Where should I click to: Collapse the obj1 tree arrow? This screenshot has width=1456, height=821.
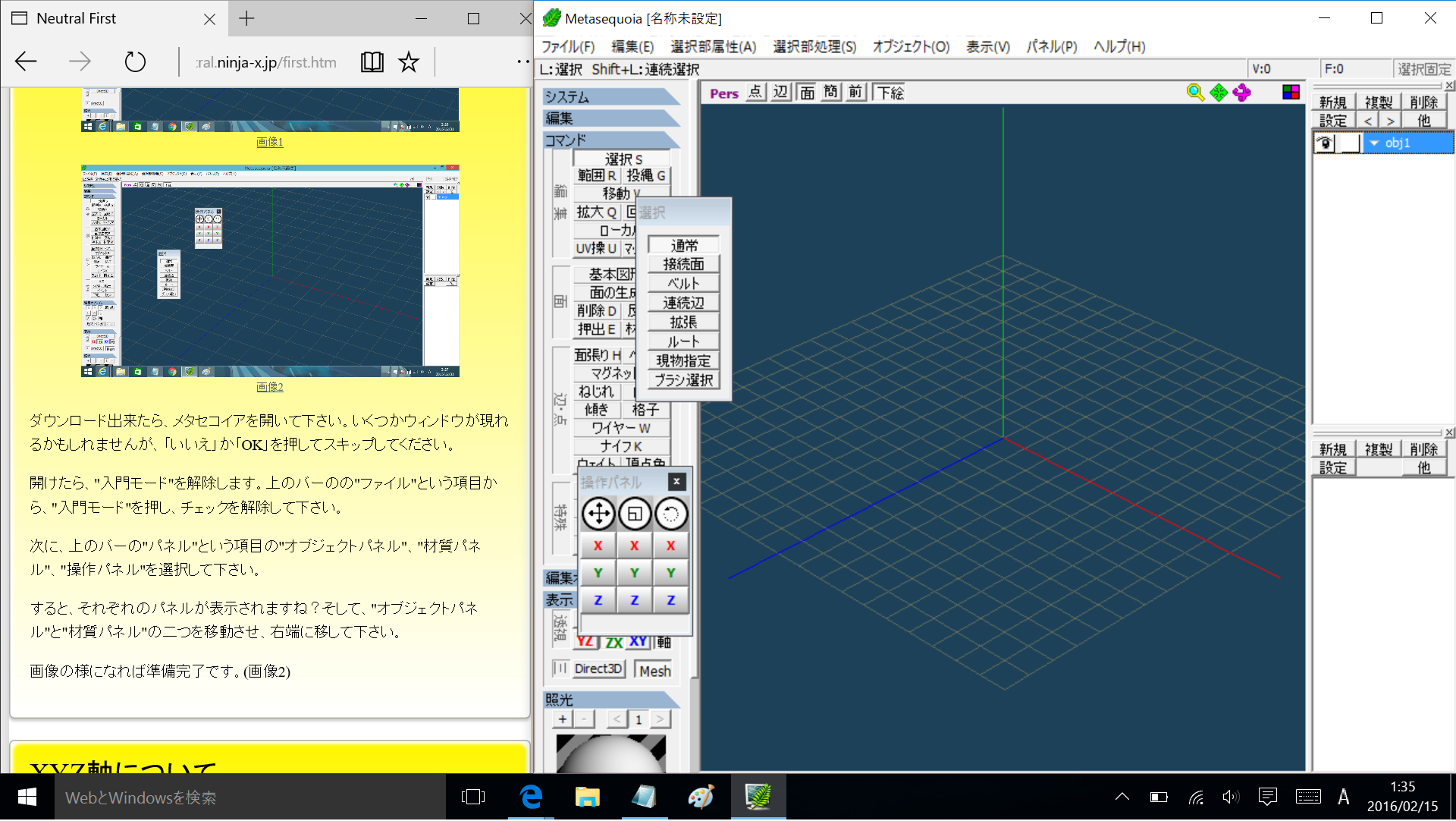(1373, 143)
